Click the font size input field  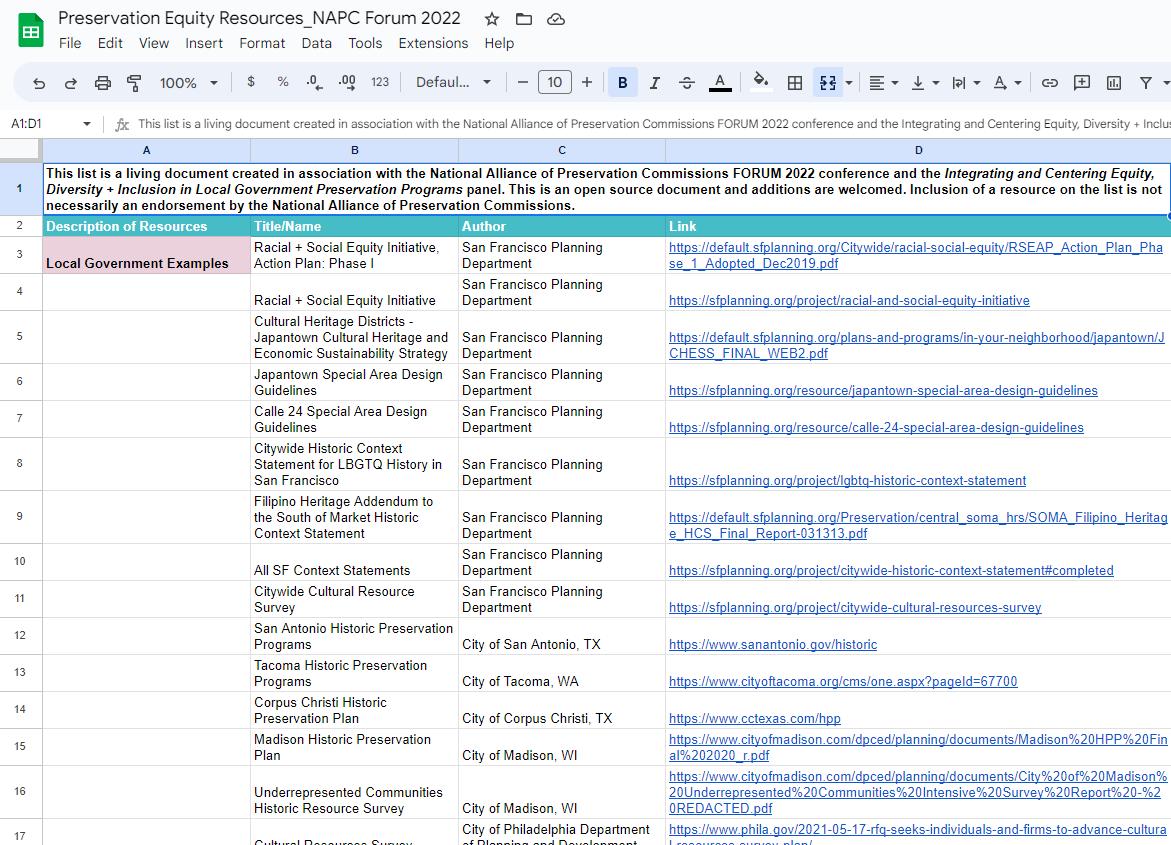click(x=554, y=83)
